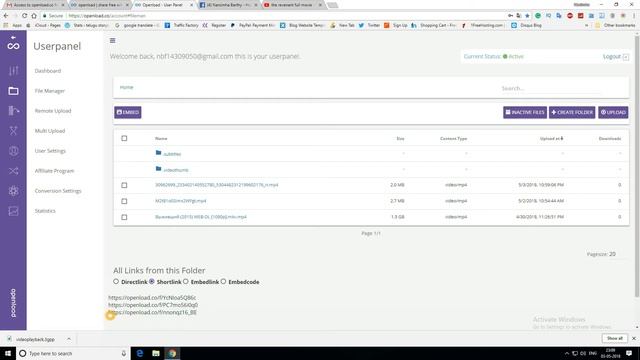
Task: Click the browser home icon
Action: click(34, 16)
